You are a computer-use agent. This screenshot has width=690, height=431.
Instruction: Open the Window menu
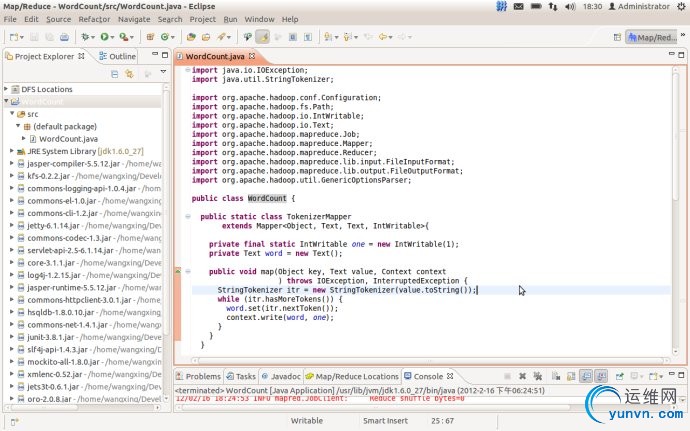point(259,19)
